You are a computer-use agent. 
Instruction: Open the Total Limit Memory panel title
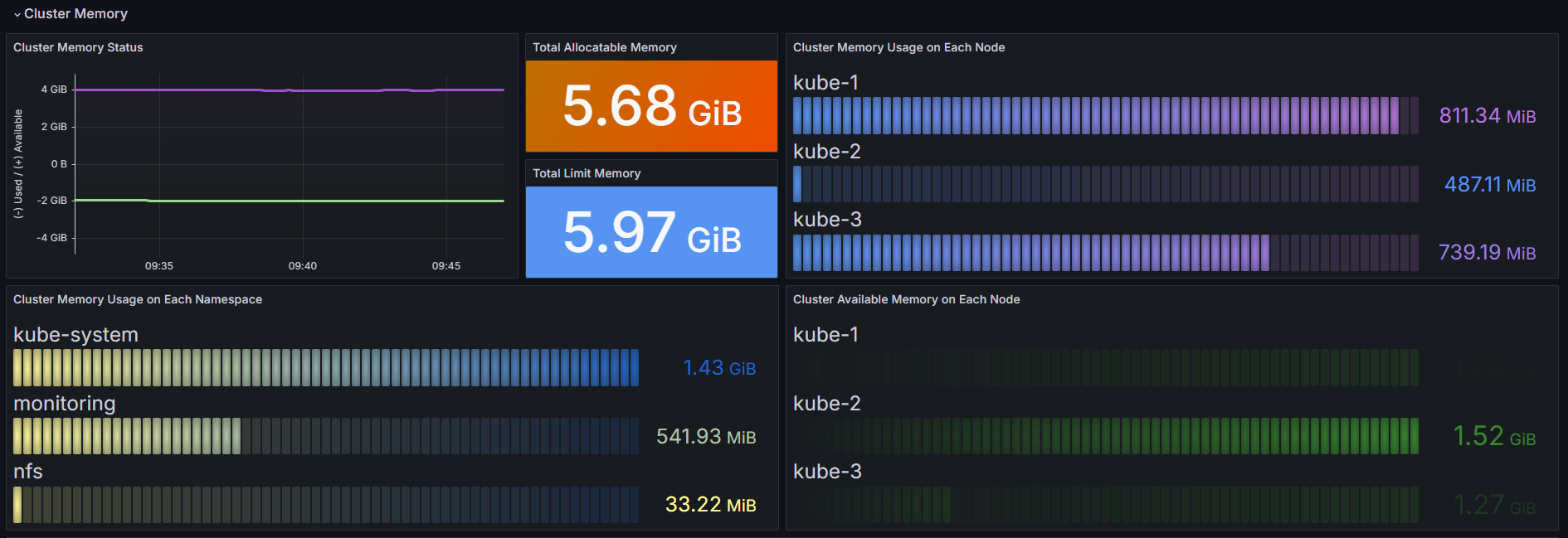586,173
